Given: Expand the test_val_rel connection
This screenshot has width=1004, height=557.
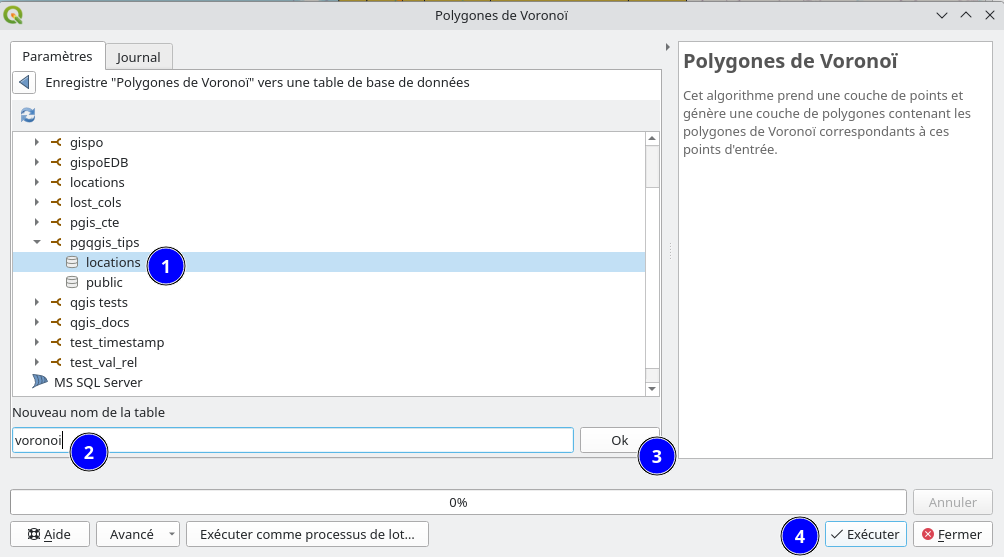Looking at the screenshot, I should (x=36, y=362).
